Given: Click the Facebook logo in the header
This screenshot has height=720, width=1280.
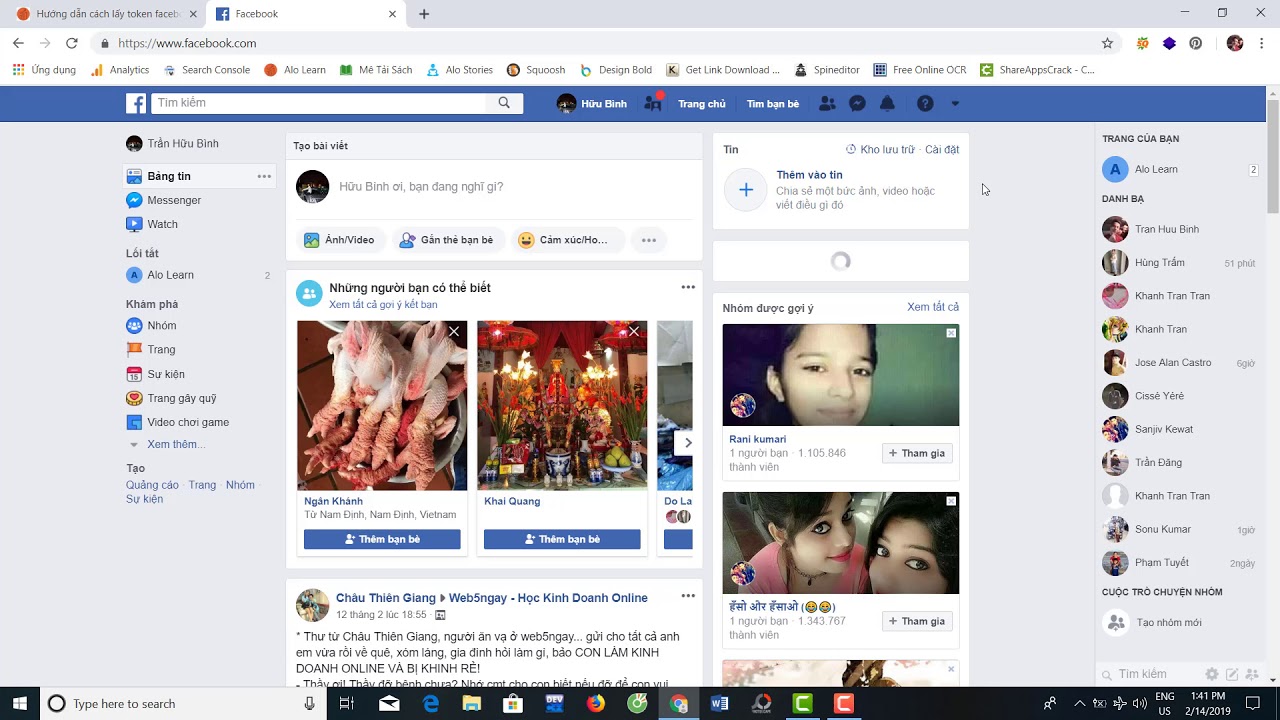Looking at the screenshot, I should coord(136,103).
